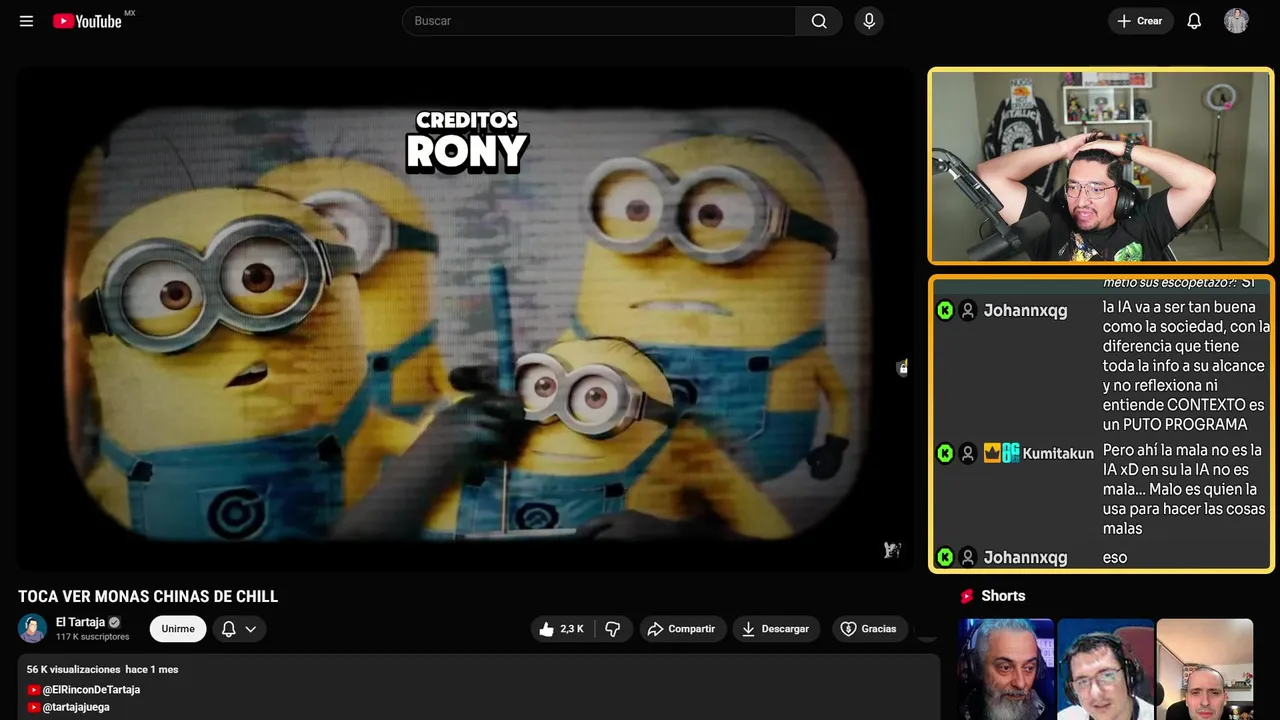Click the Compartir share button
Image resolution: width=1280 pixels, height=720 pixels.
click(681, 629)
